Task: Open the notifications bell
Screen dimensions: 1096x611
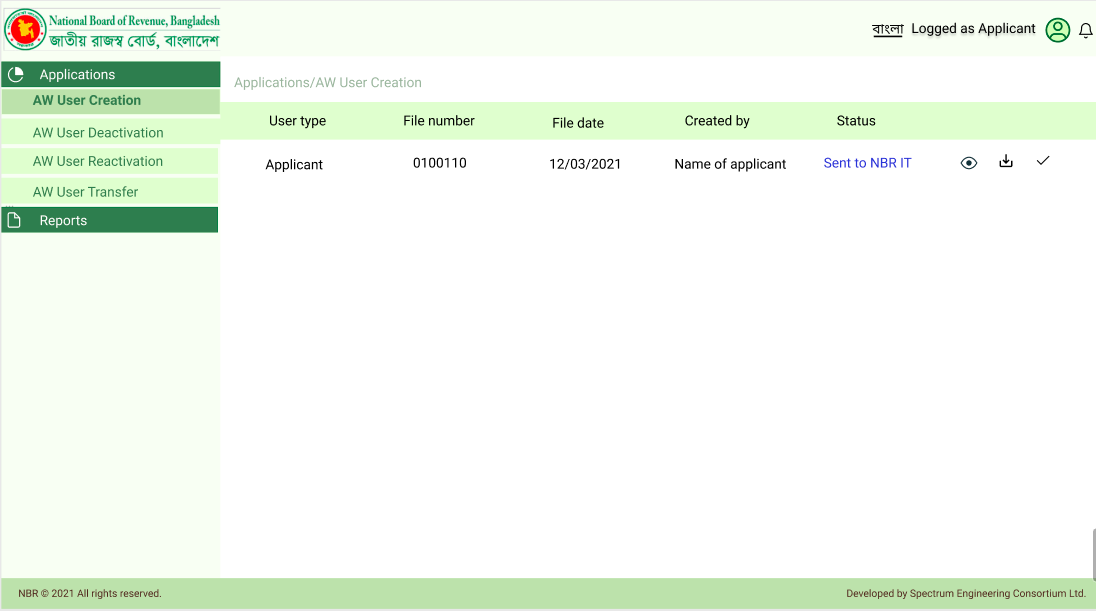Action: 1085,31
